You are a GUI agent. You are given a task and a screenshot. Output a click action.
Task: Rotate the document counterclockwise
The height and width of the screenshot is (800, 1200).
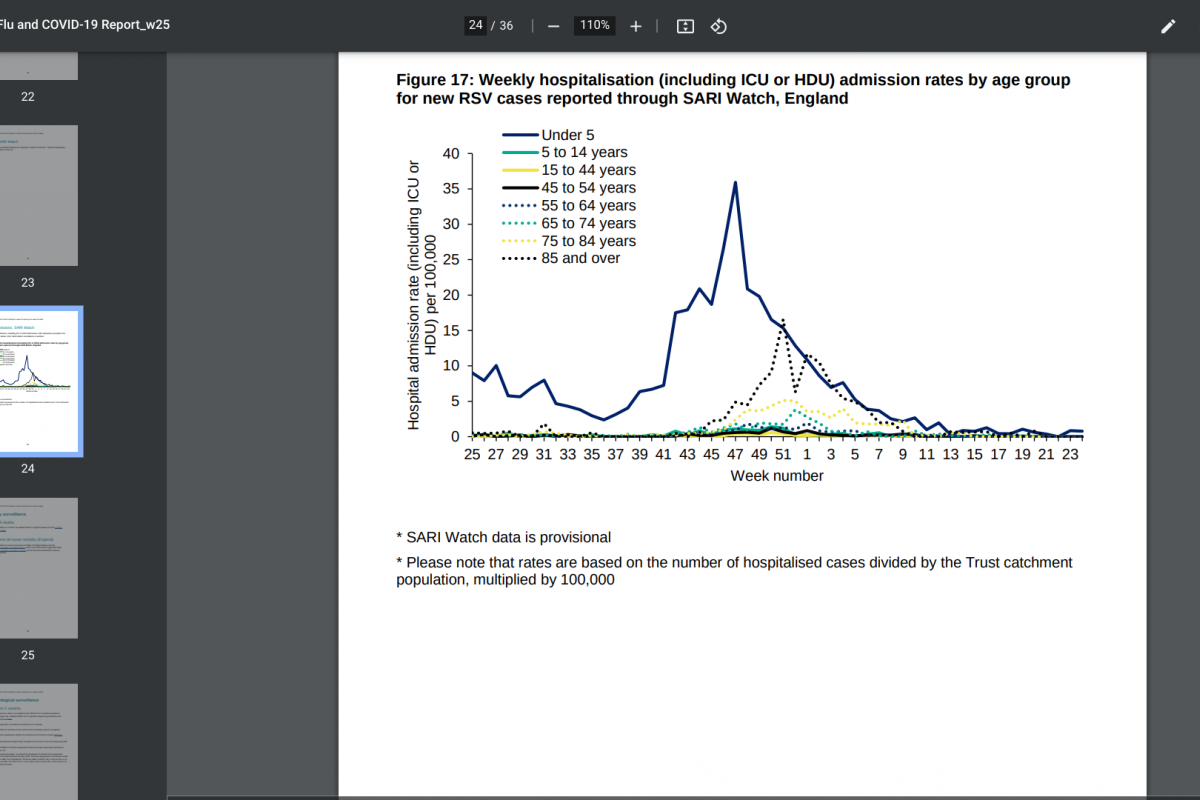(x=718, y=26)
